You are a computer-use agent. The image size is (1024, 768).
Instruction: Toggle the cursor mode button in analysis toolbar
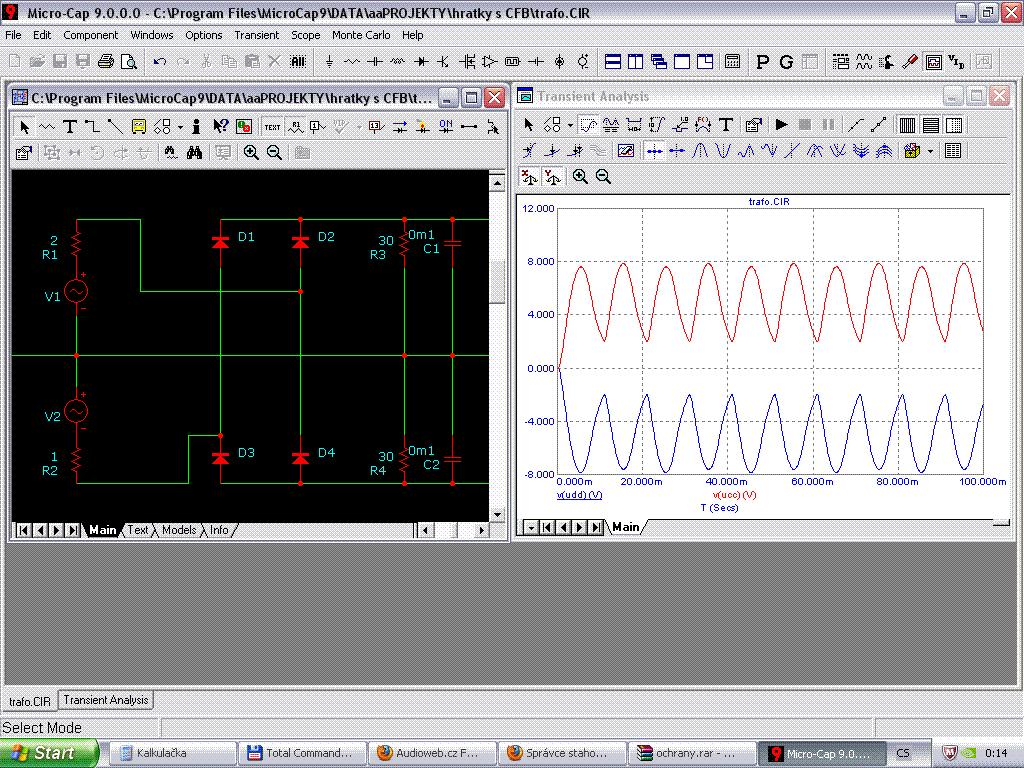589,124
